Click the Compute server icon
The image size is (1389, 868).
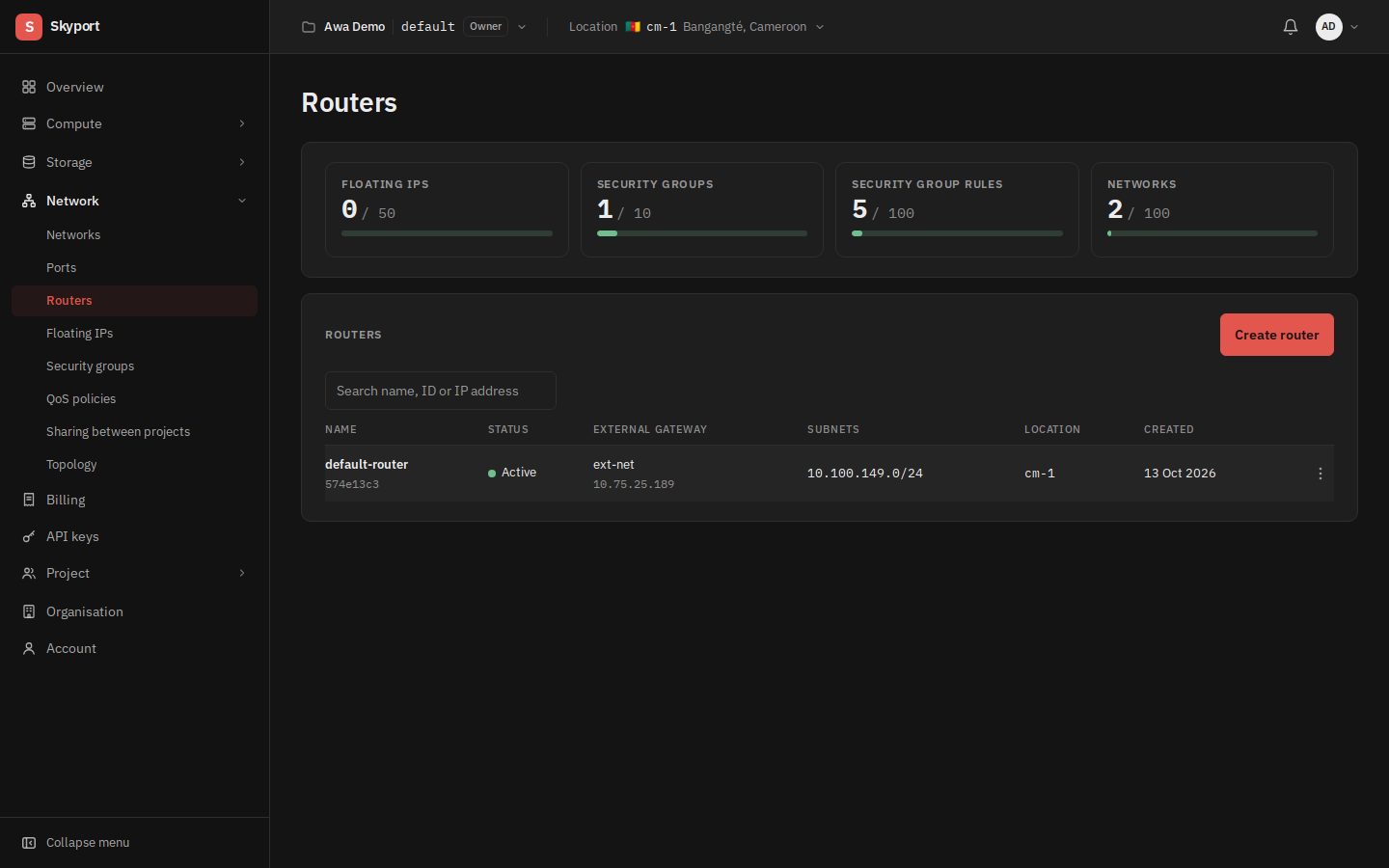click(29, 123)
